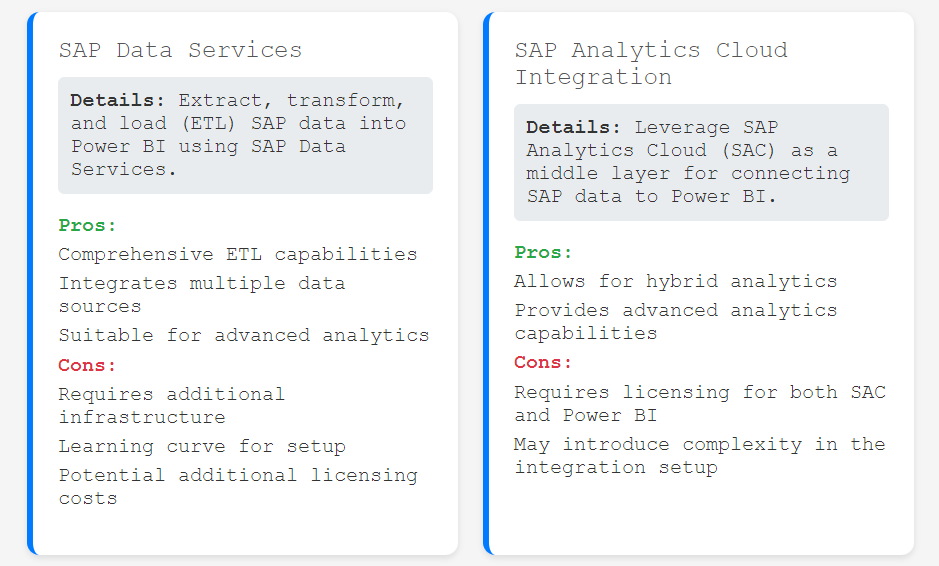Click the Pros label in SAP Data Services card
The image size is (939, 566).
click(88, 225)
